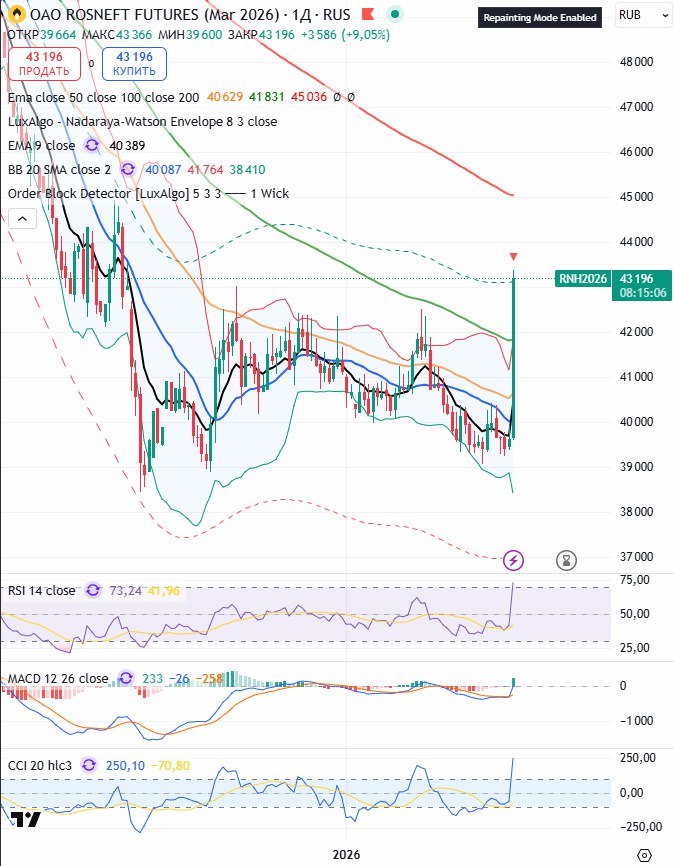674x866 pixels.
Task: Collapse the indicator legend with chevron button
Action: pyautogui.click(x=22, y=219)
